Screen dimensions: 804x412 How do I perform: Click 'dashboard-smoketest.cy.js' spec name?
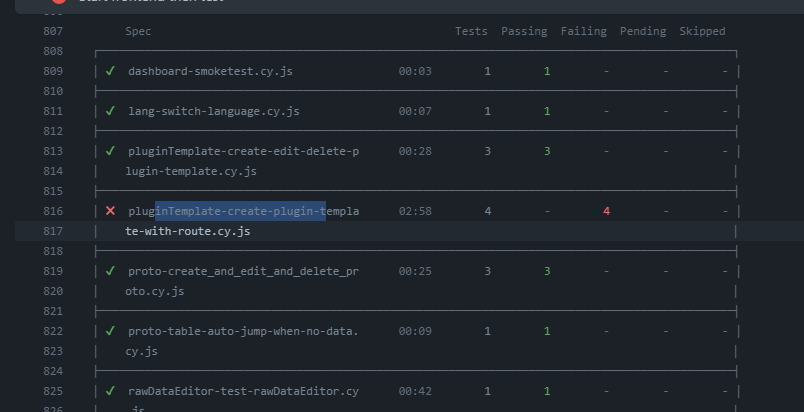coord(210,71)
